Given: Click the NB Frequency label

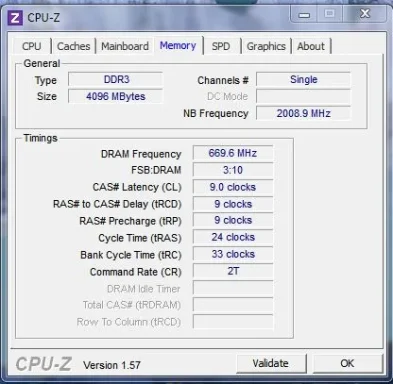Looking at the screenshot, I should pos(216,114).
